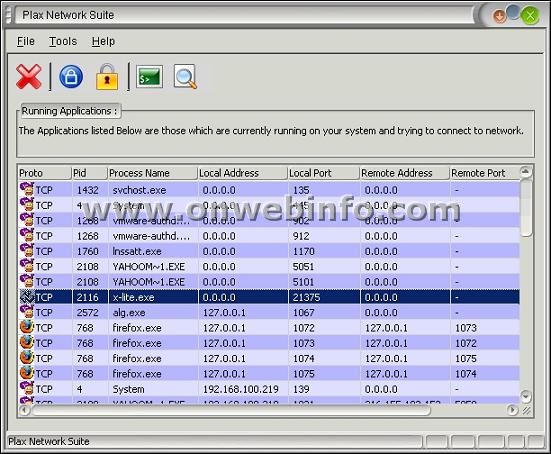Click the horizontal scrollbar left arrow

24,410
